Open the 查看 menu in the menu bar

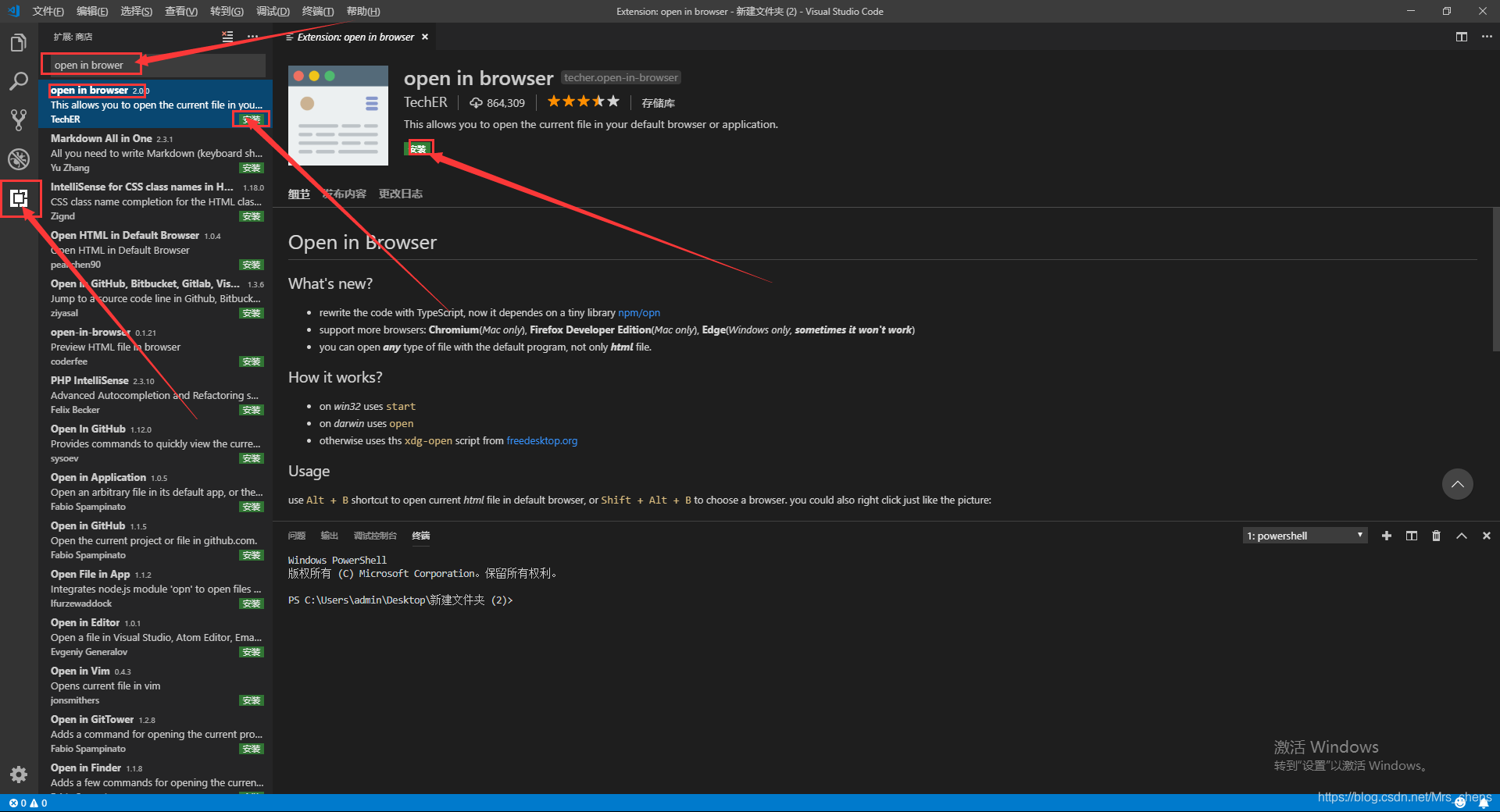tap(180, 11)
